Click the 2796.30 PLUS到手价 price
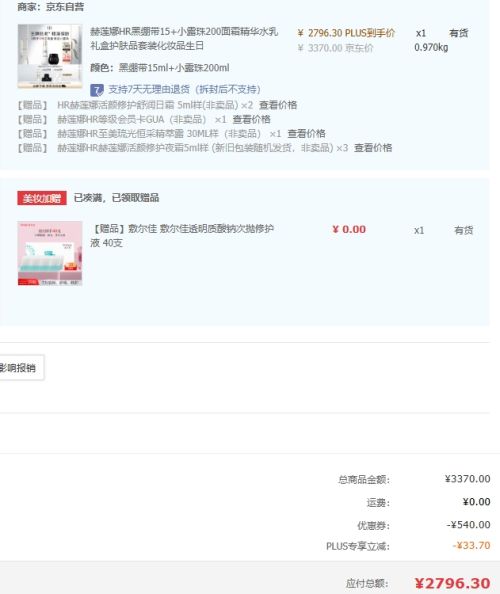This screenshot has width=500, height=594. 346,33
